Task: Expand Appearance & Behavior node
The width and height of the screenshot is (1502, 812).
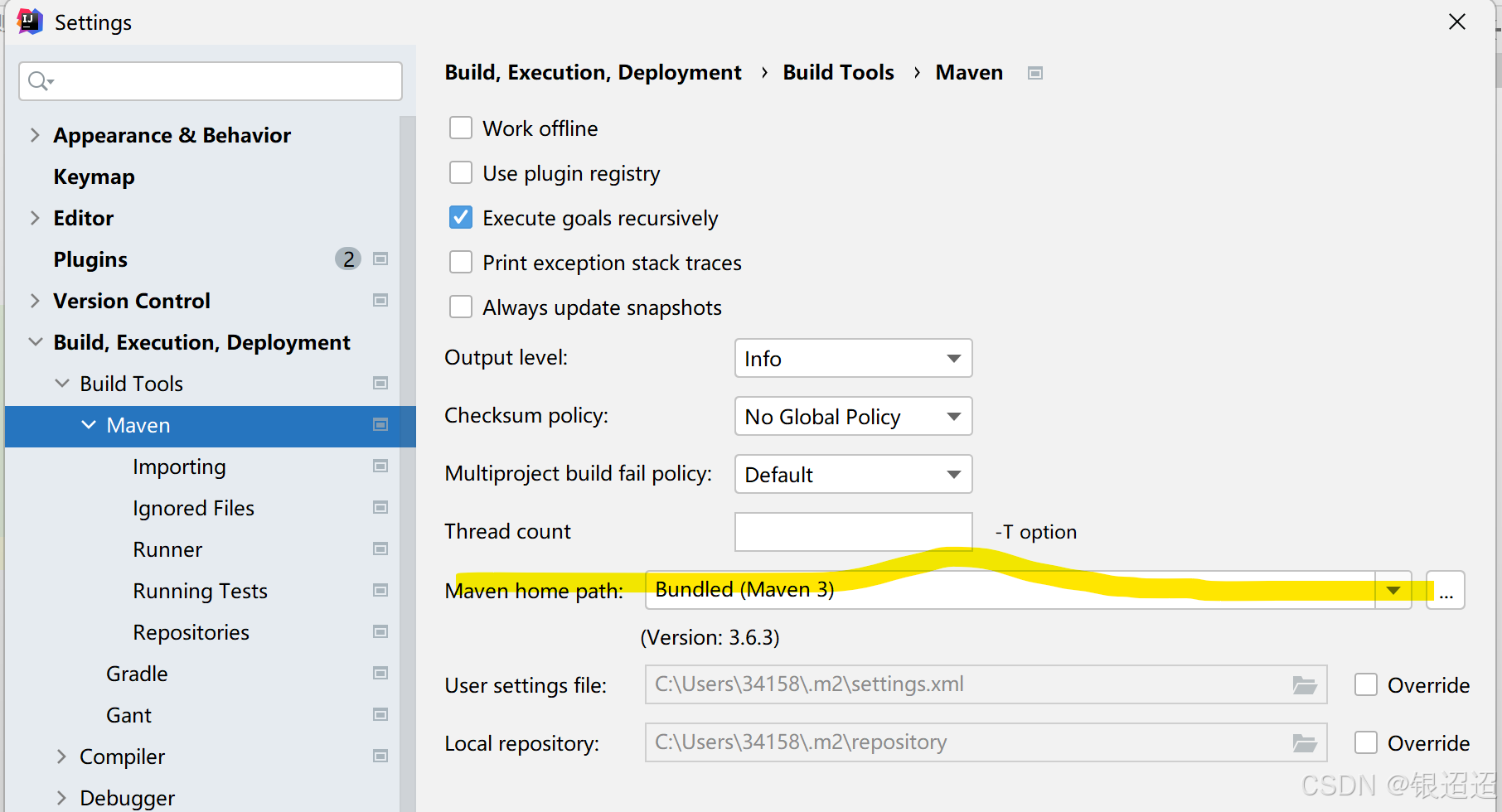Action: [x=35, y=135]
